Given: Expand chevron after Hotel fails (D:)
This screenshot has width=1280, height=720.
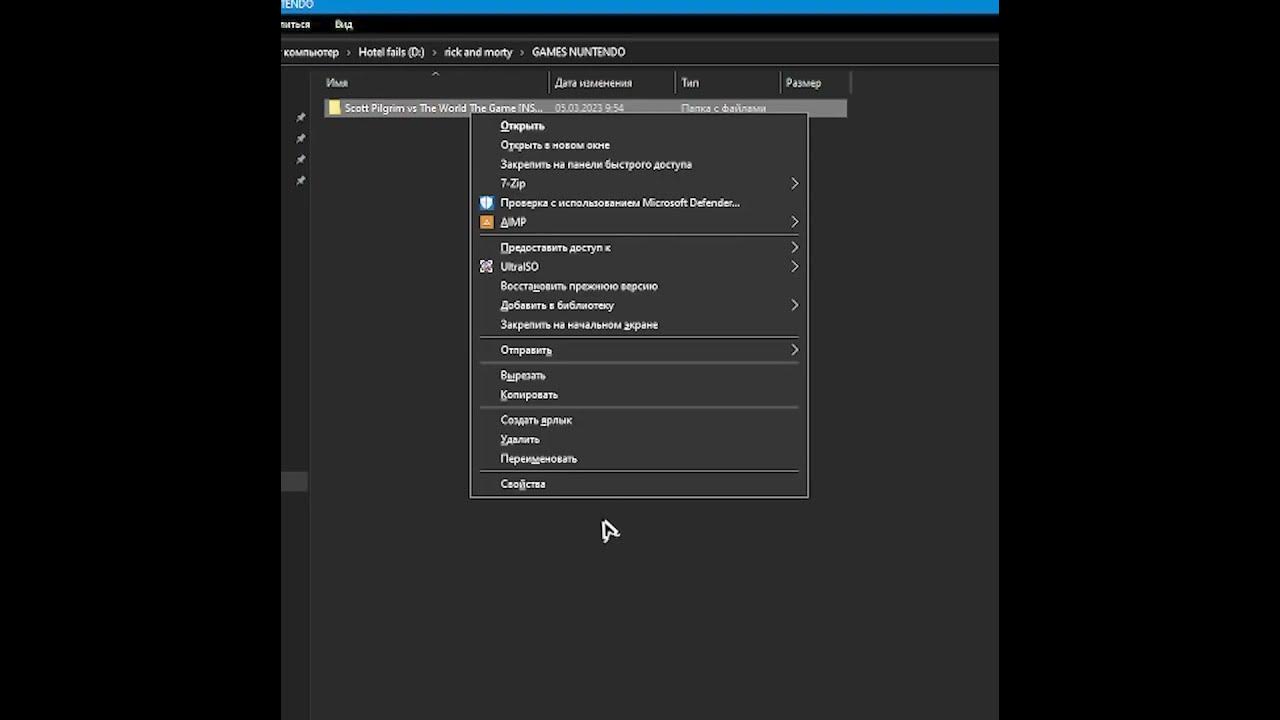Looking at the screenshot, I should pos(434,52).
